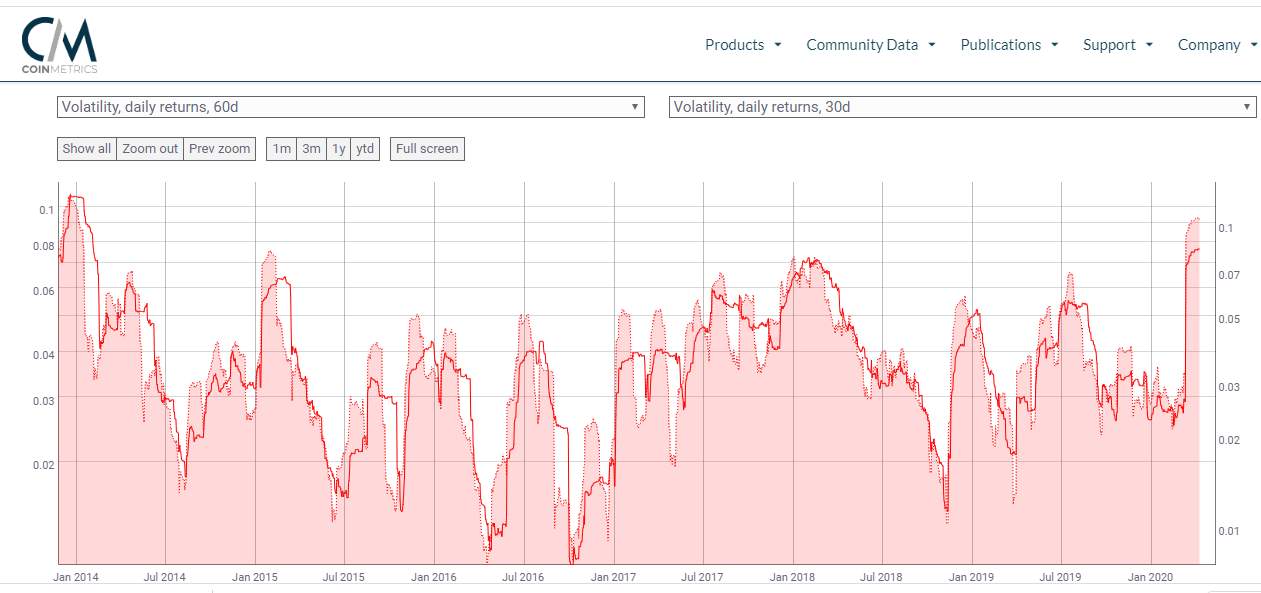
Task: Open the Company menu
Action: point(1209,44)
